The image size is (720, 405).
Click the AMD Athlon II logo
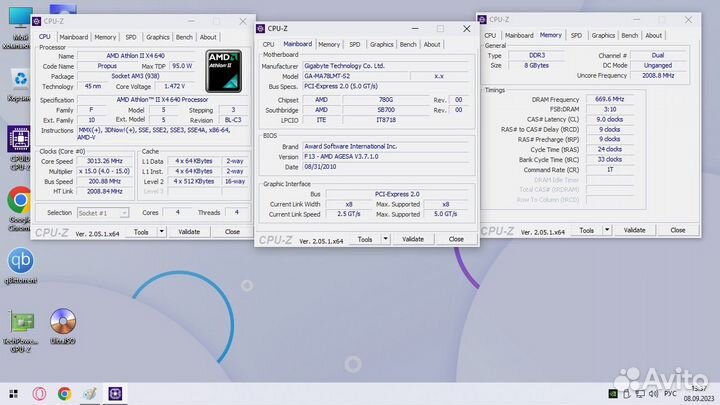pos(224,71)
